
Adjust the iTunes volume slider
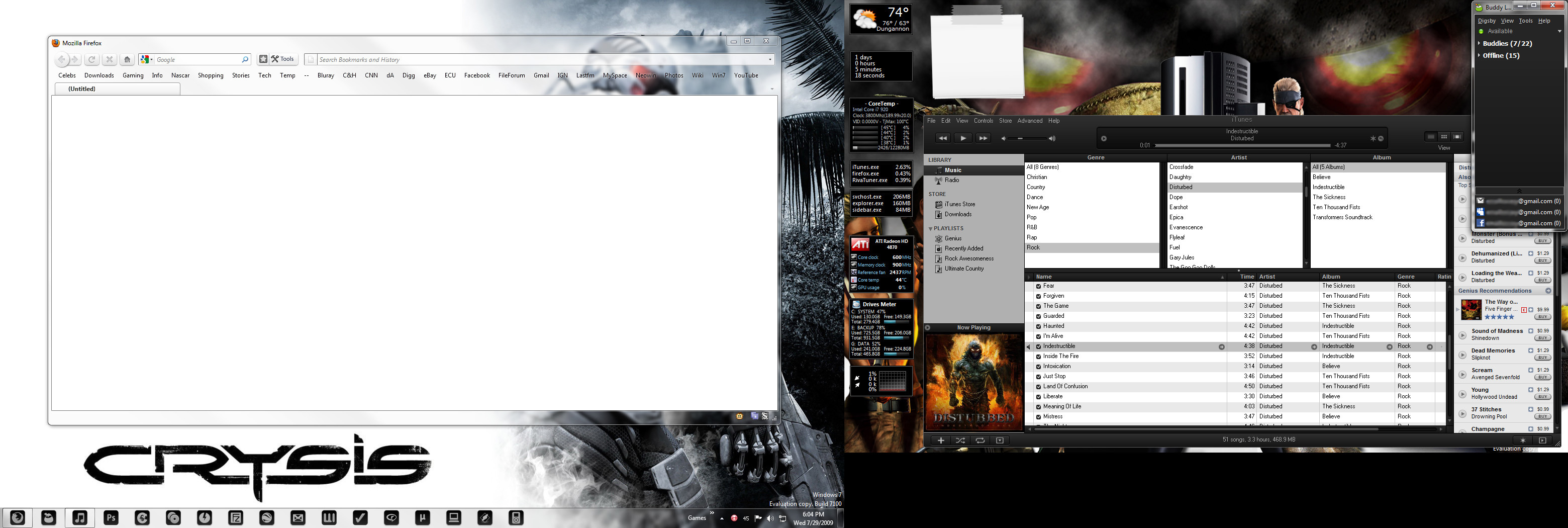[x=1027, y=139]
